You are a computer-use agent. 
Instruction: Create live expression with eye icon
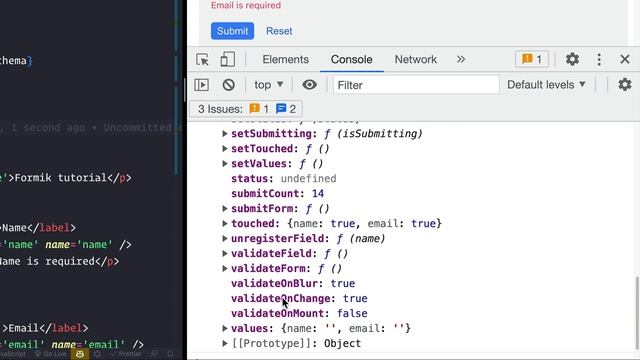click(309, 85)
